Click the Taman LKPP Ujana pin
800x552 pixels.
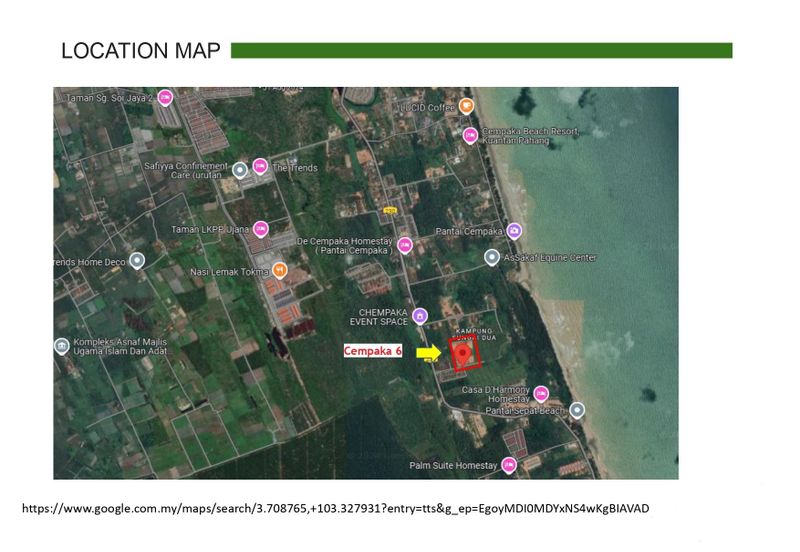pos(261,229)
